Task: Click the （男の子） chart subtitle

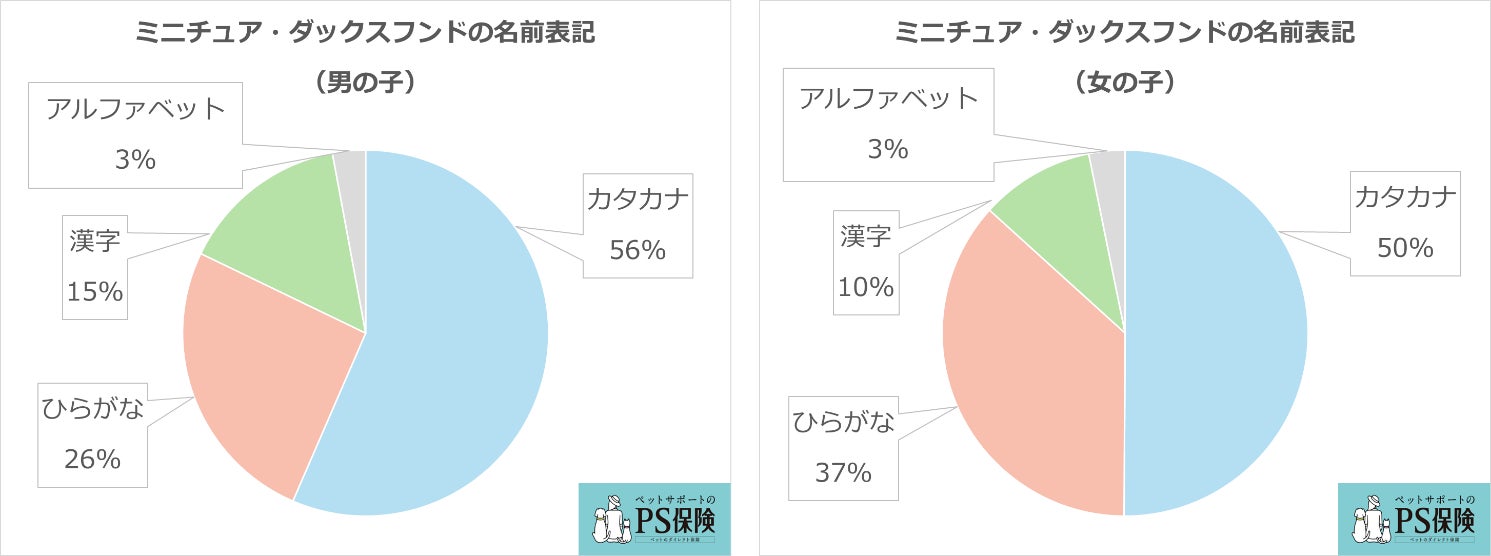Action: [x=366, y=84]
